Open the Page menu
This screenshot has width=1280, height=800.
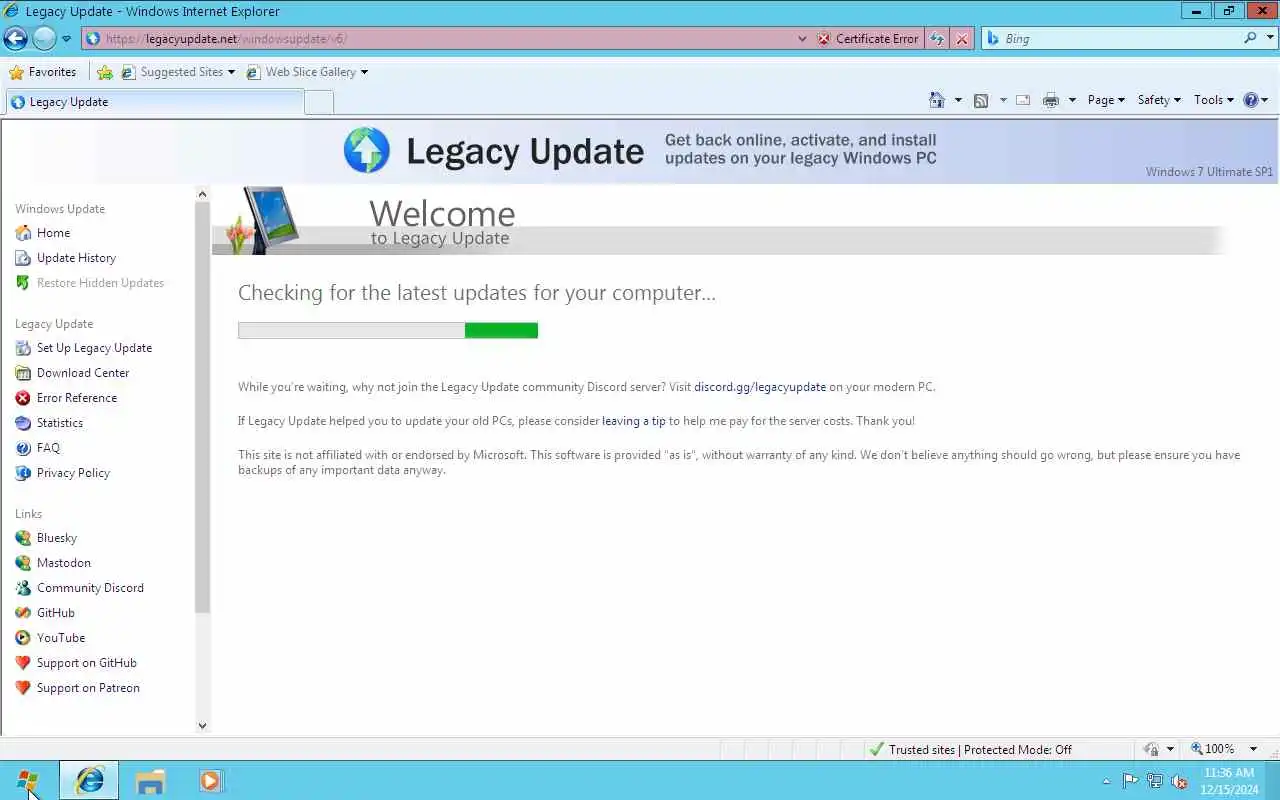tap(1106, 100)
